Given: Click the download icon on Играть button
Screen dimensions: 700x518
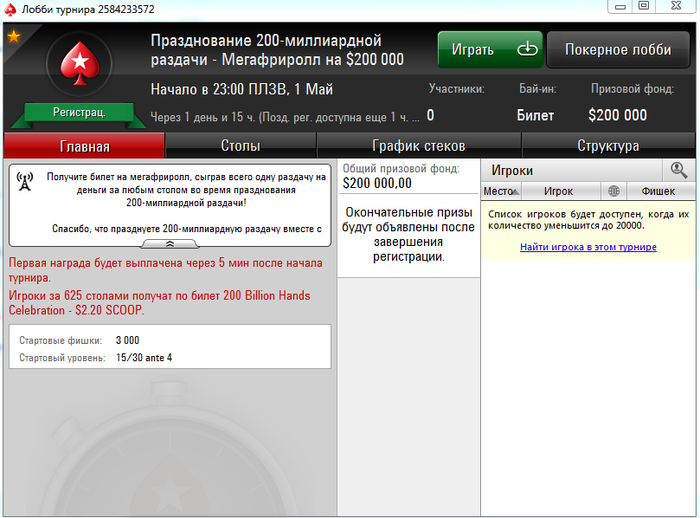Looking at the screenshot, I should click(527, 49).
